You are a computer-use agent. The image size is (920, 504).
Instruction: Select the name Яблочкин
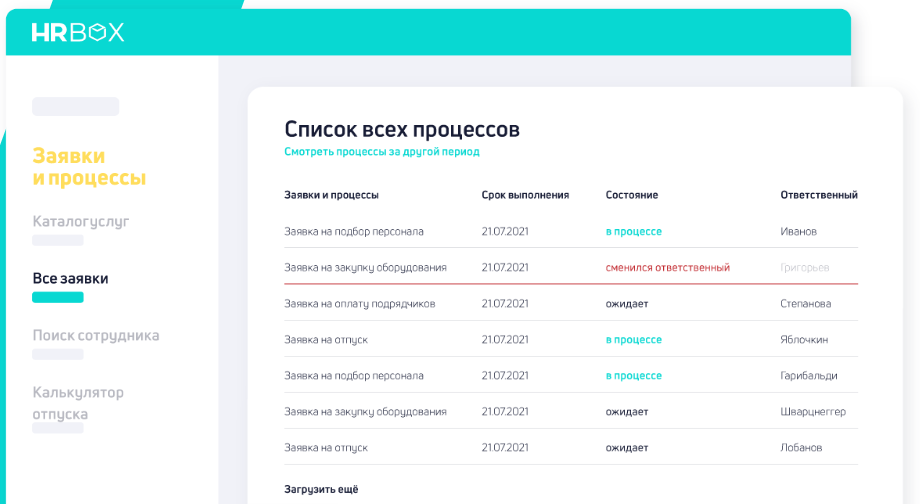[x=804, y=340]
